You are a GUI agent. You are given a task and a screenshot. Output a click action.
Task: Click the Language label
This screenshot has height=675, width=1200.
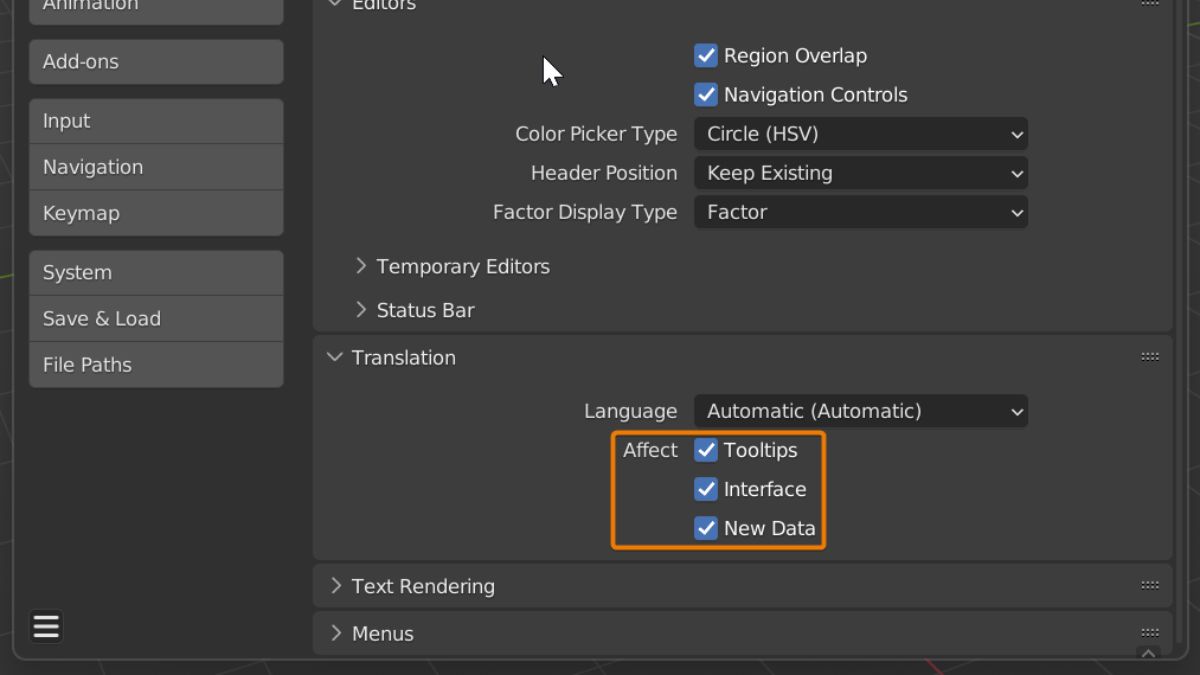click(x=630, y=411)
